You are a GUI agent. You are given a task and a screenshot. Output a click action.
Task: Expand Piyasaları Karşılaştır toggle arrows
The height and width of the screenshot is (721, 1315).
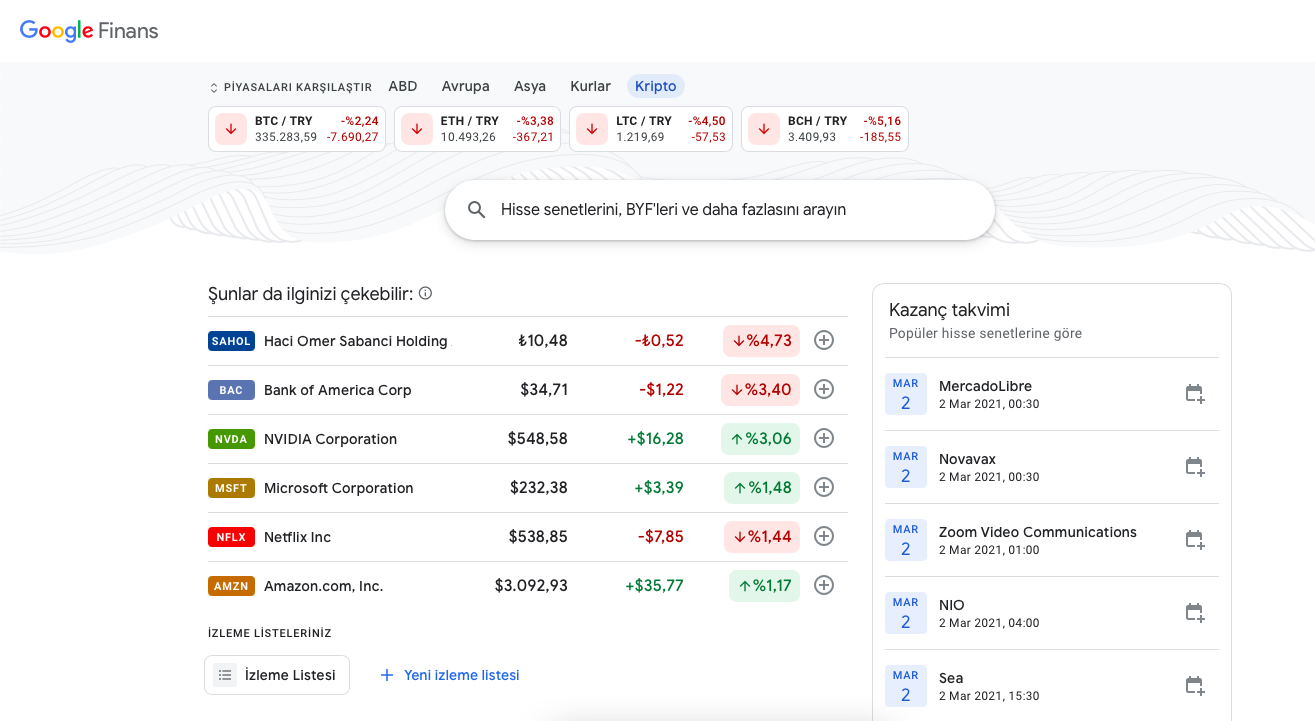[214, 88]
